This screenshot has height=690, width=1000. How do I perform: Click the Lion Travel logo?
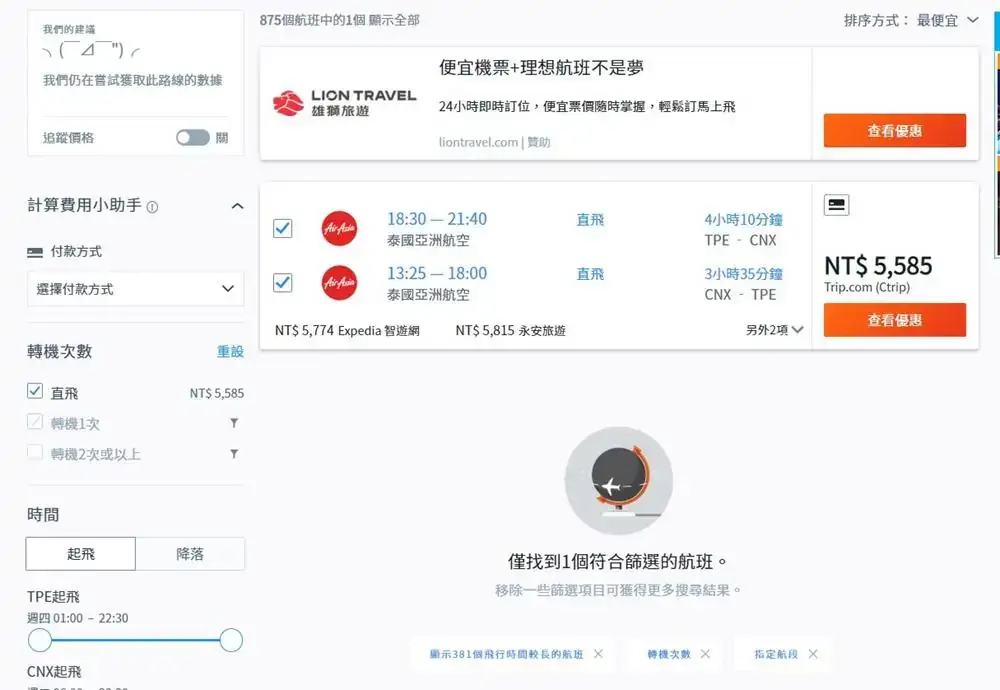click(x=344, y=103)
